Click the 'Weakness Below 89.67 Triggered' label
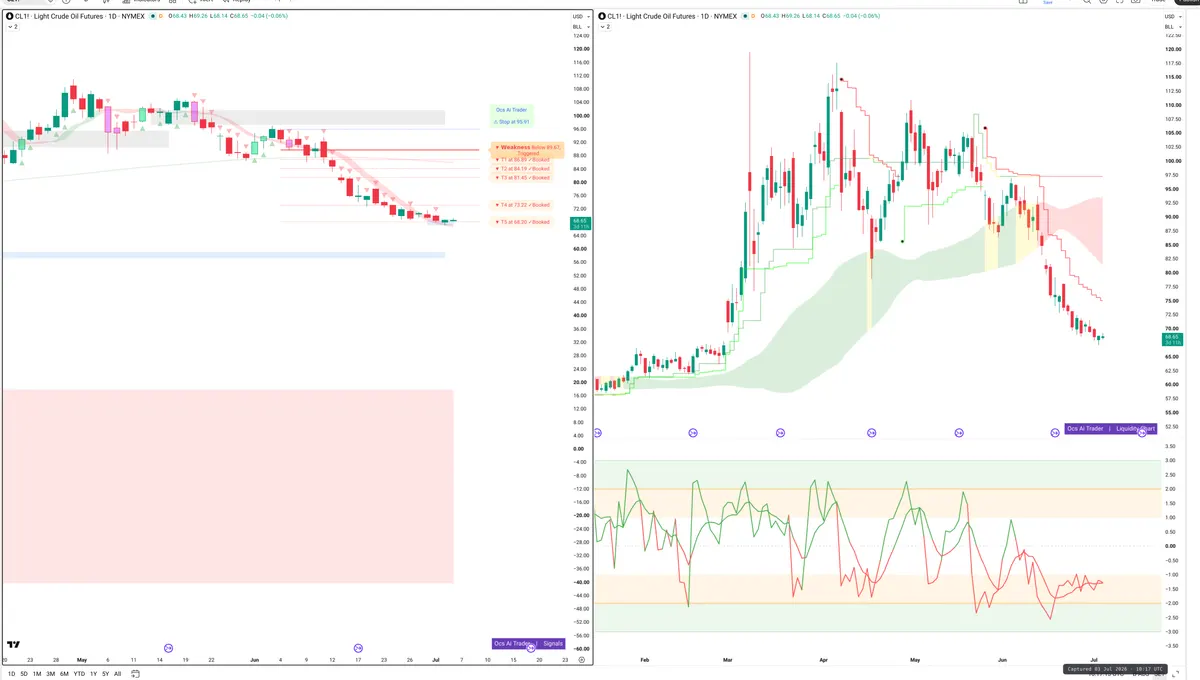 click(x=527, y=150)
